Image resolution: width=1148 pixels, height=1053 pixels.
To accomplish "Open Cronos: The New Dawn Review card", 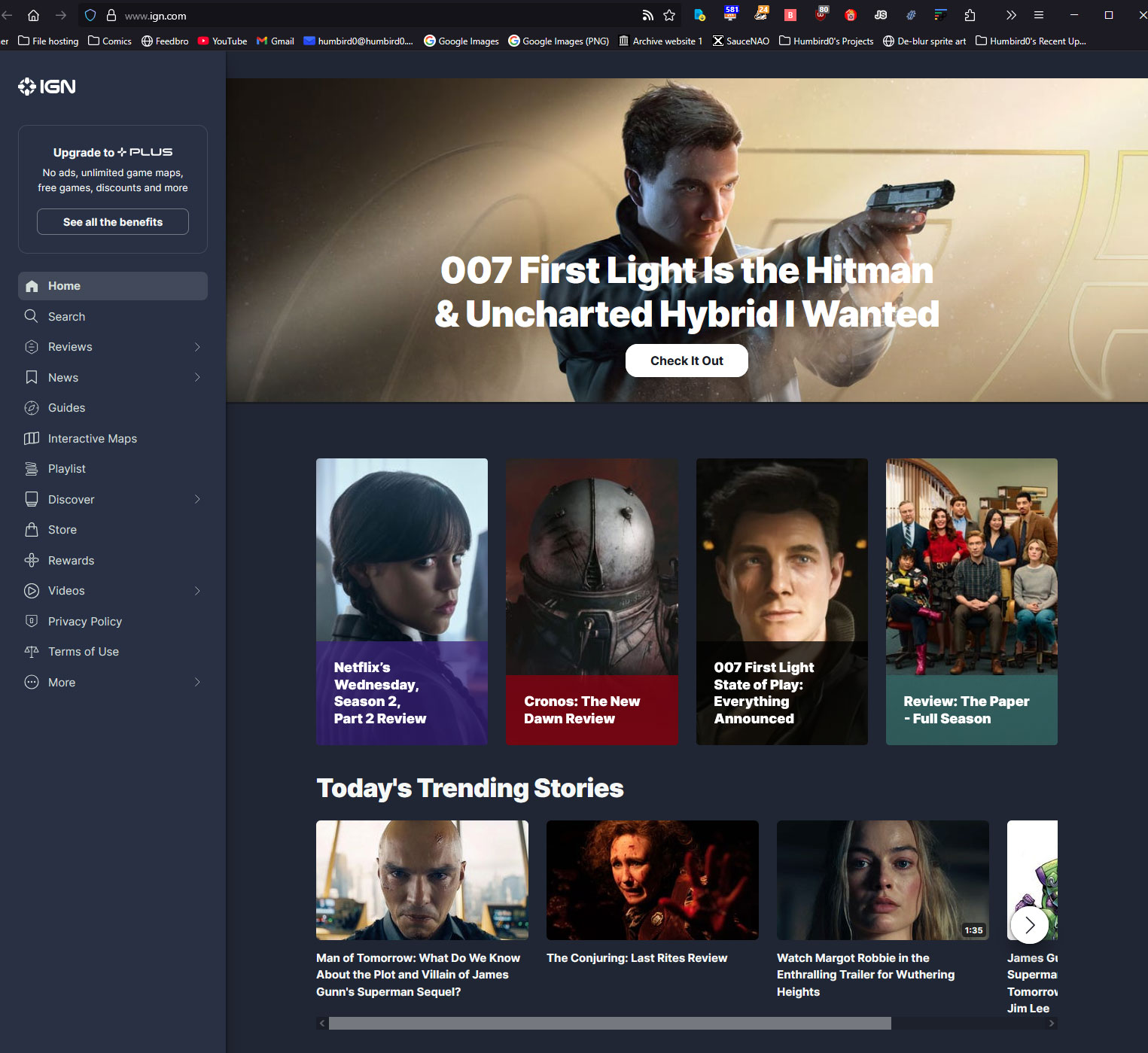I will pyautogui.click(x=592, y=601).
